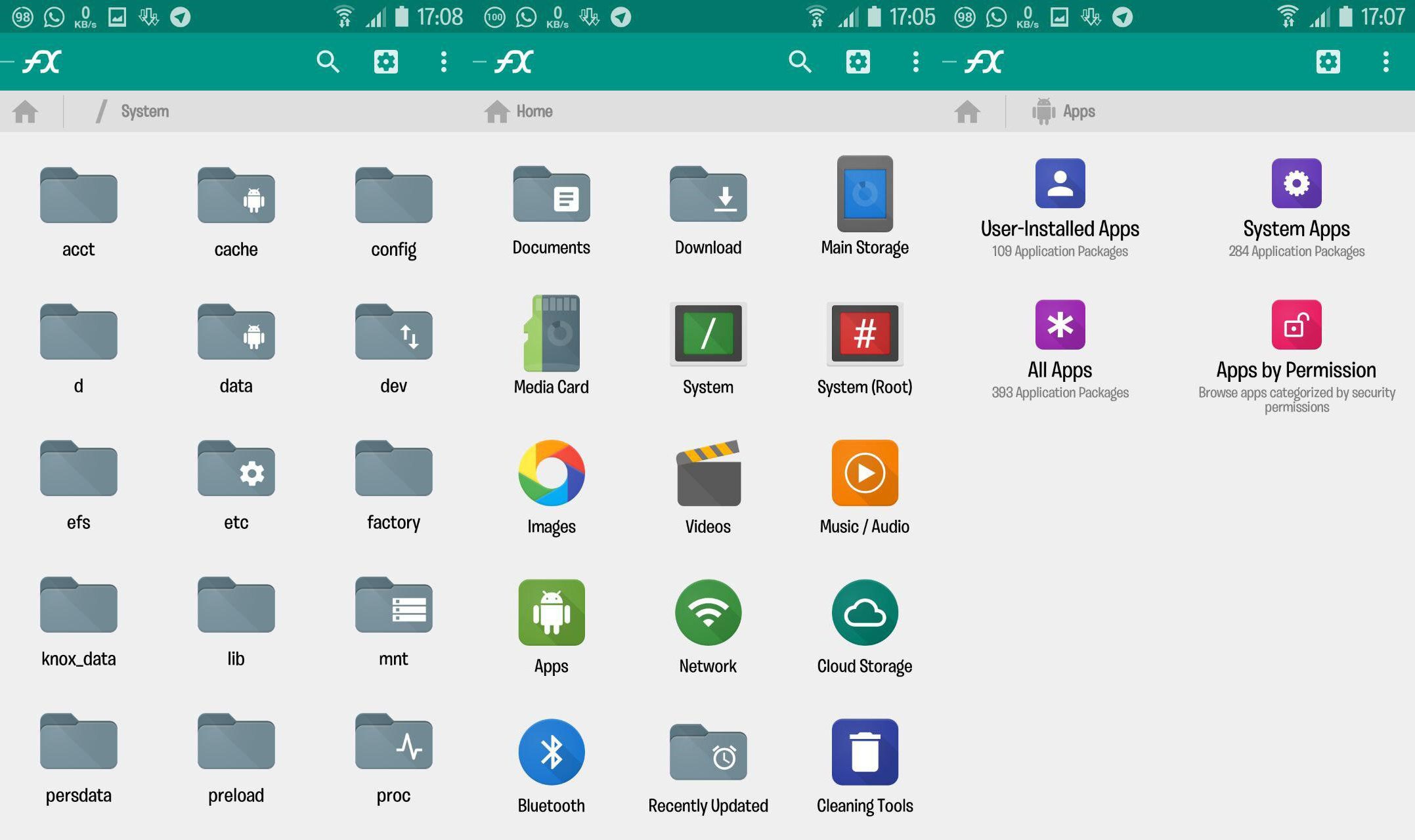Click the Home breadcrumb label

pyautogui.click(x=534, y=112)
